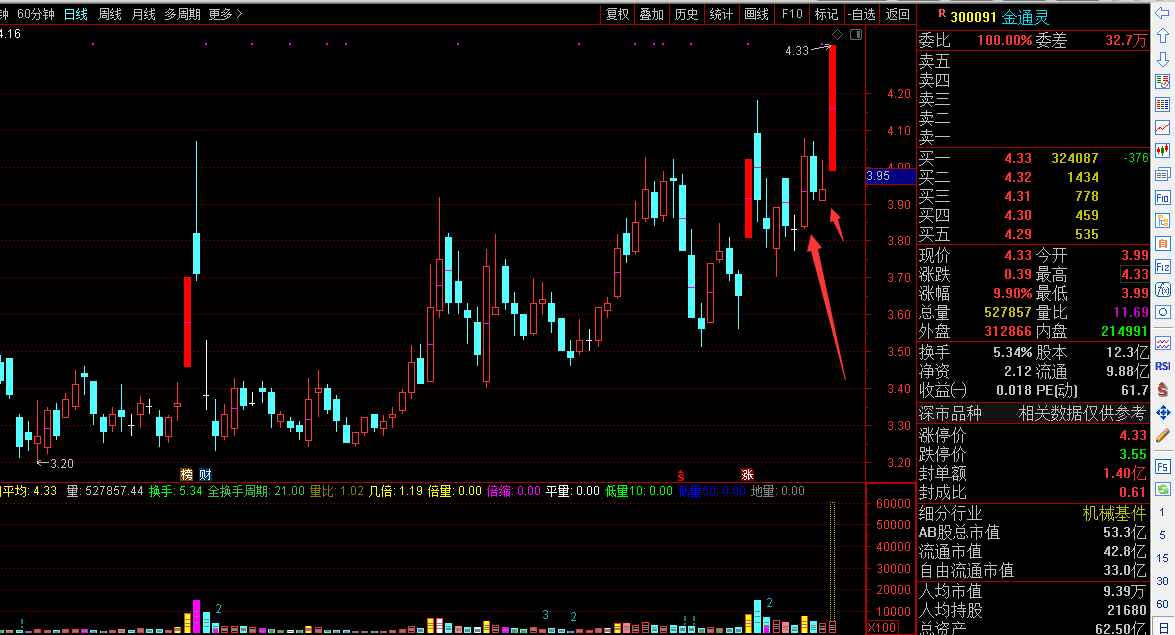Screen dimensions: 1175x635
Task: Select the 日线 daily period
Action: pos(76,14)
